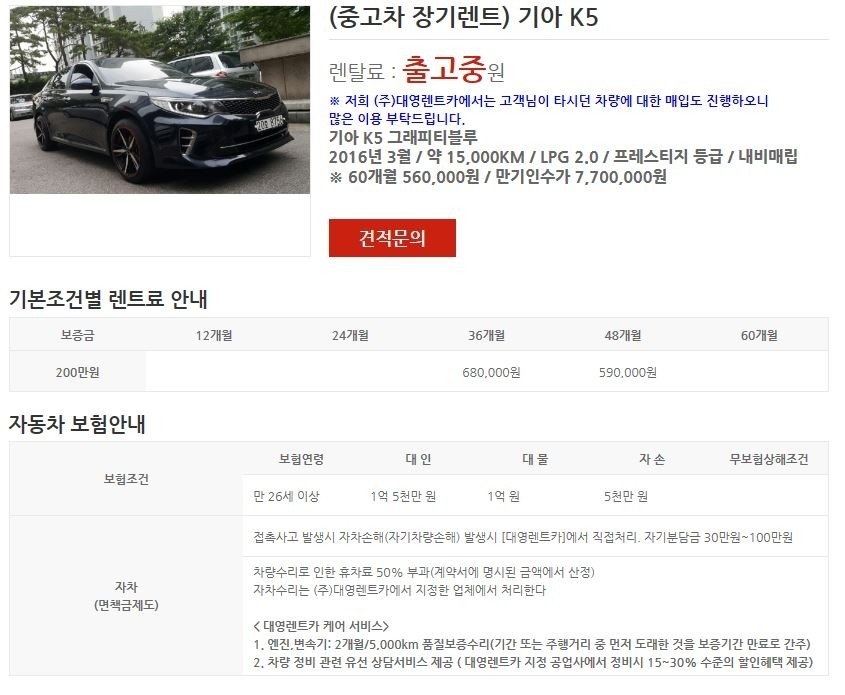Click the 12개월 column header

(214, 335)
